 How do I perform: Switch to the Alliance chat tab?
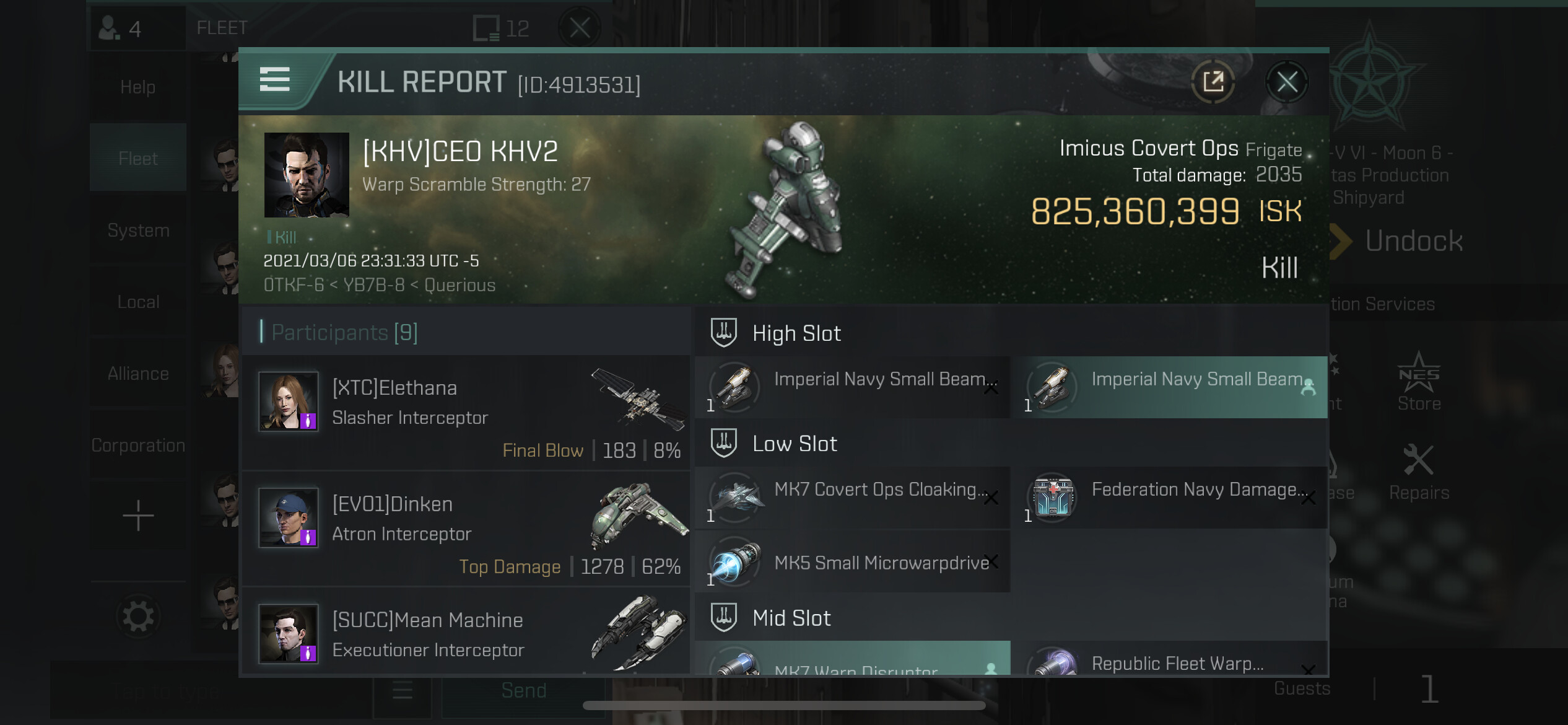[x=138, y=374]
